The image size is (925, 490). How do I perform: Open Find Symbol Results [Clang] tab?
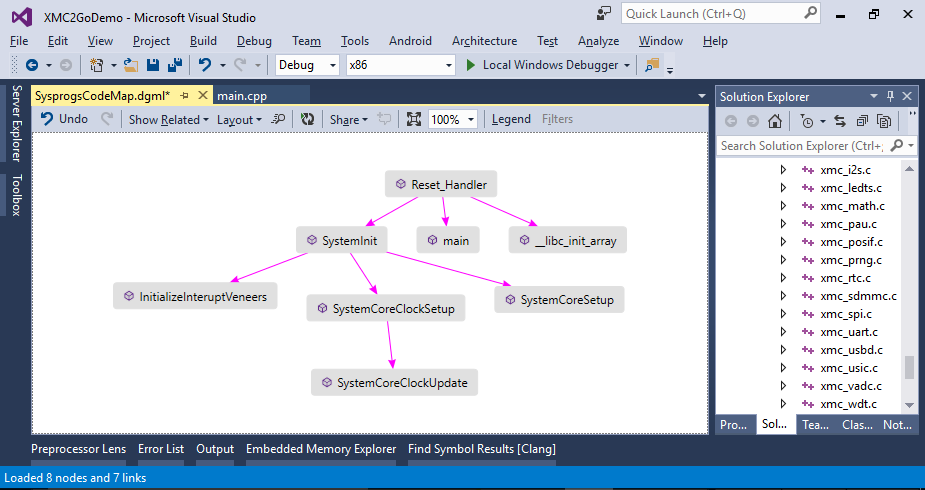pyautogui.click(x=481, y=449)
